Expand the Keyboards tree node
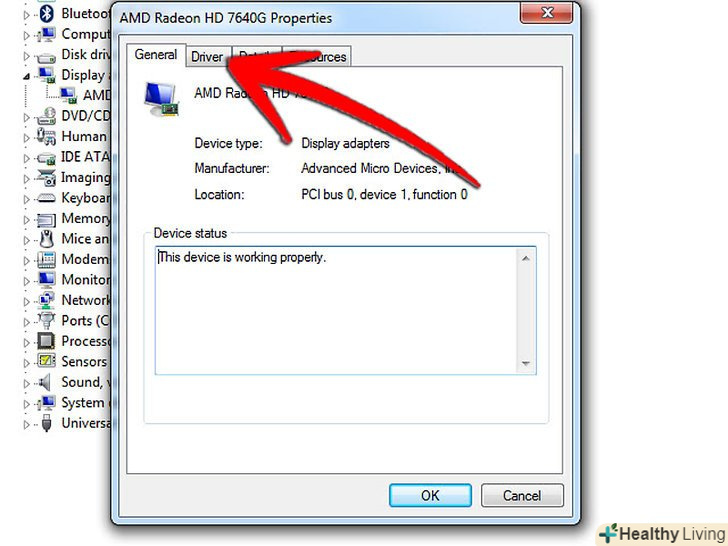 [x=26, y=199]
